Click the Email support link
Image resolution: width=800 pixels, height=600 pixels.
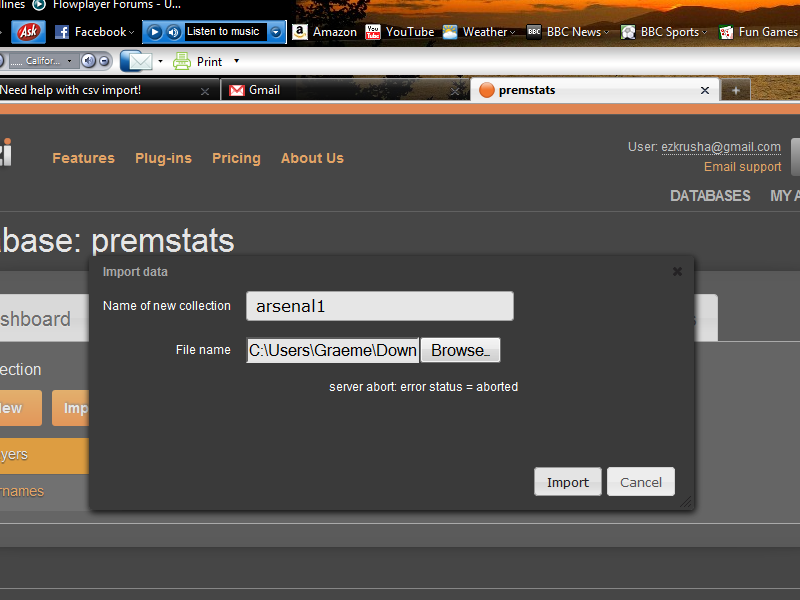click(x=742, y=167)
